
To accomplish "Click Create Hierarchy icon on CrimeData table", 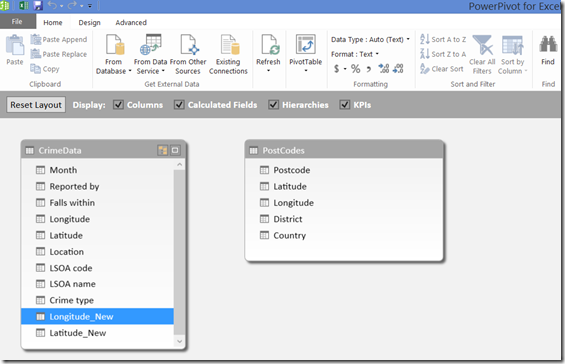I will pyautogui.click(x=163, y=150).
